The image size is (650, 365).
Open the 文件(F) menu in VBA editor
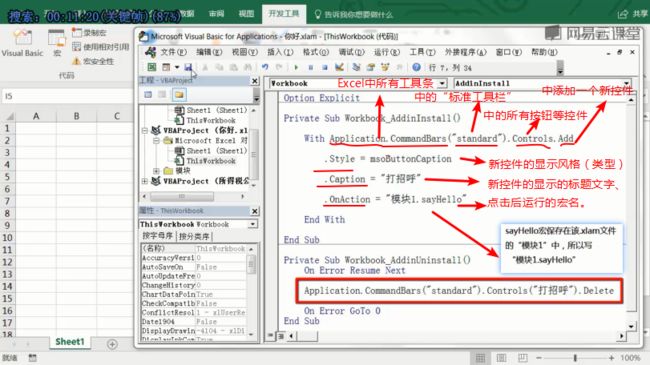click(173, 52)
